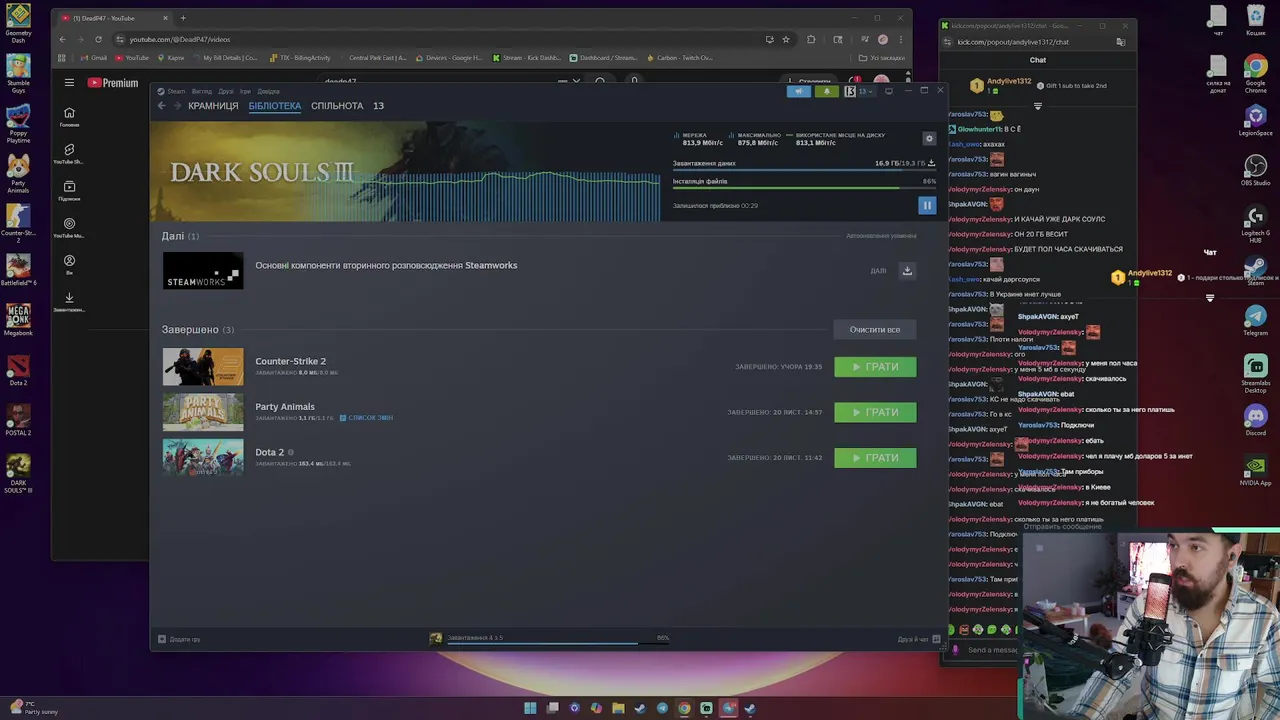Open Dota 2 desktop shortcut
Screen dimensions: 1280x720
pyautogui.click(x=18, y=370)
